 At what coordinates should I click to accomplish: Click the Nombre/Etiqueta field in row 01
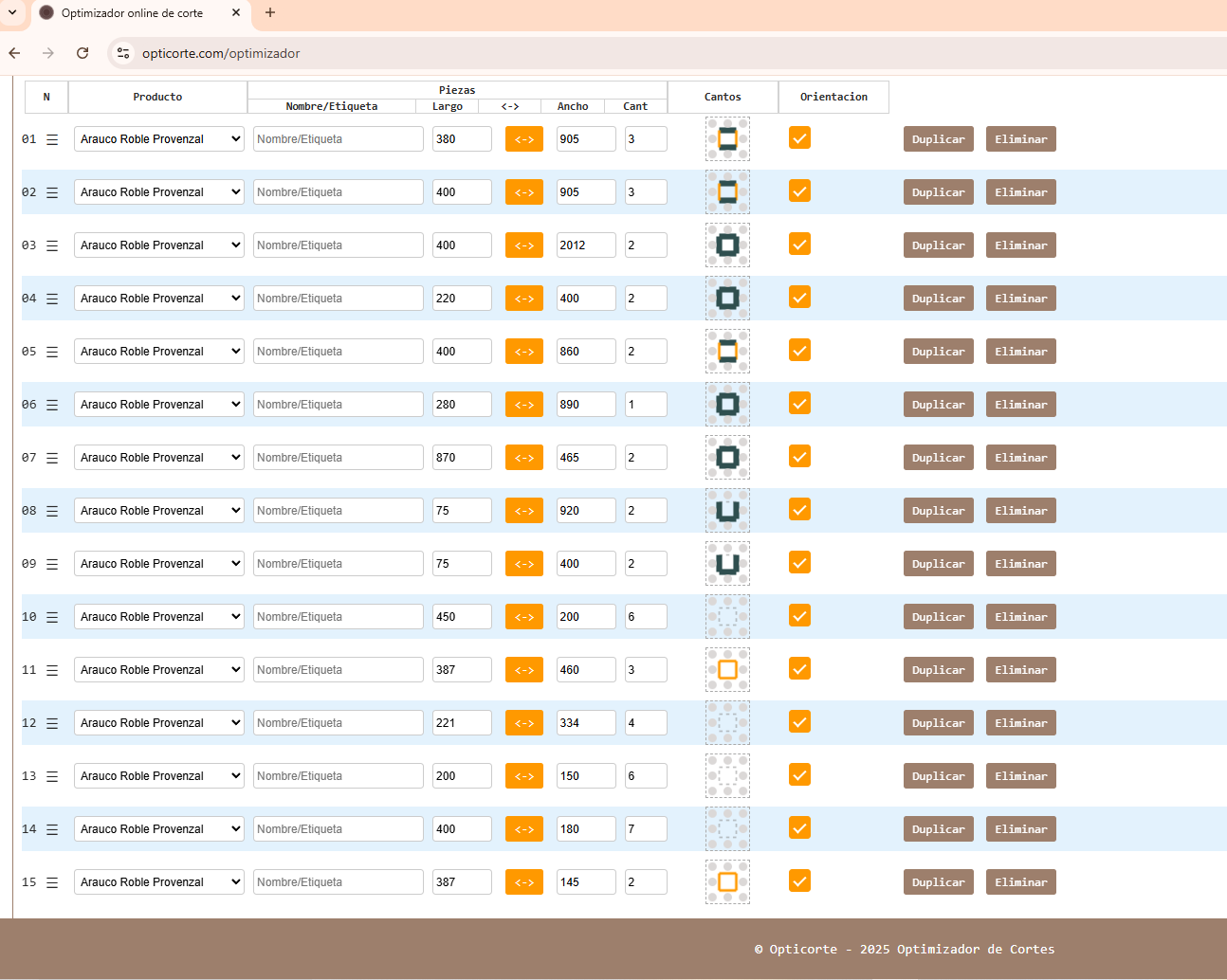pyautogui.click(x=338, y=139)
